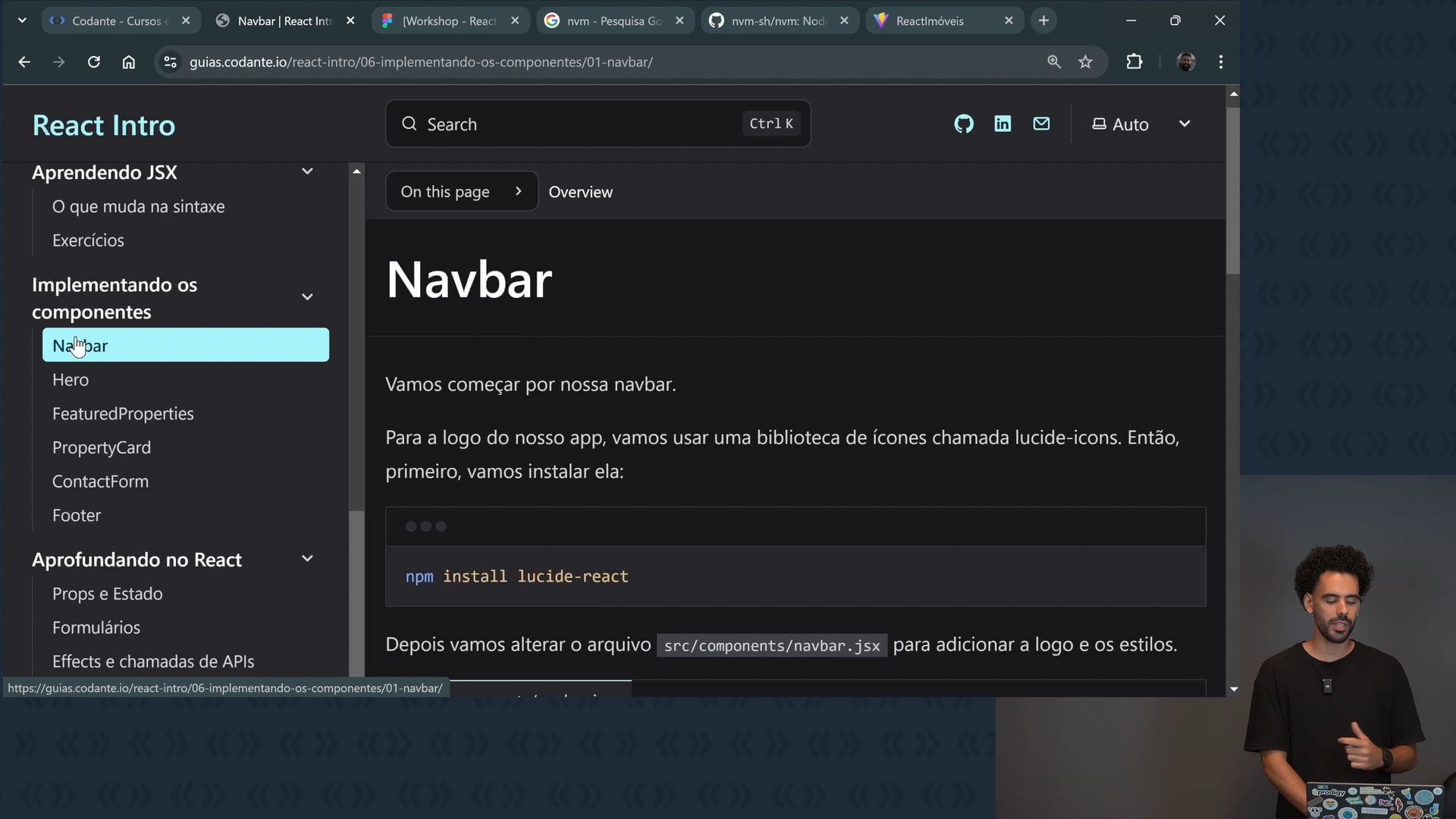This screenshot has height=819, width=1456.
Task: Expand the On this page menu
Action: pos(461,192)
